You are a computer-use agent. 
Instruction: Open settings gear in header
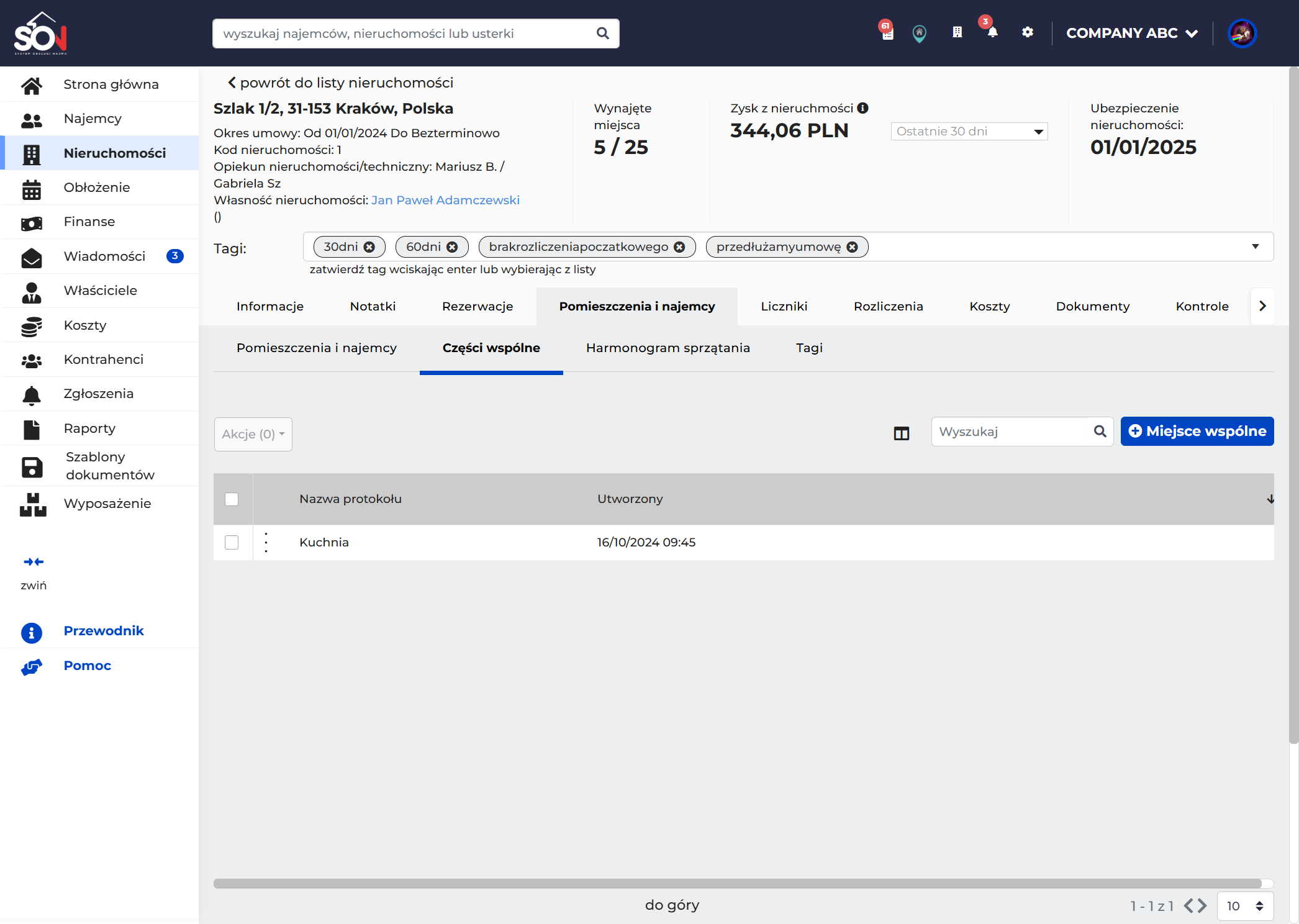click(x=1028, y=32)
